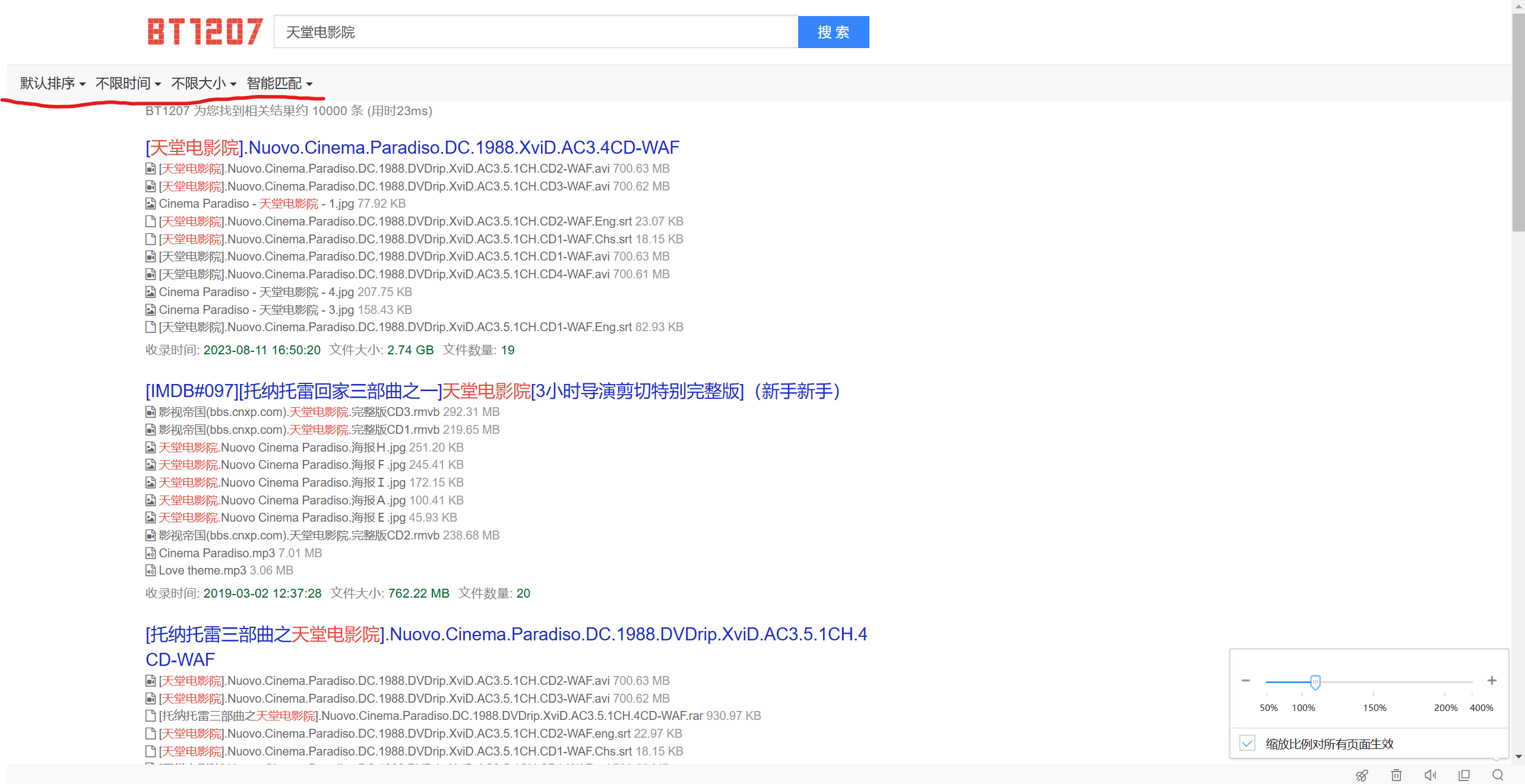Click the trash bin icon in status bar
Viewport: 1525px width, 784px height.
click(x=1396, y=775)
